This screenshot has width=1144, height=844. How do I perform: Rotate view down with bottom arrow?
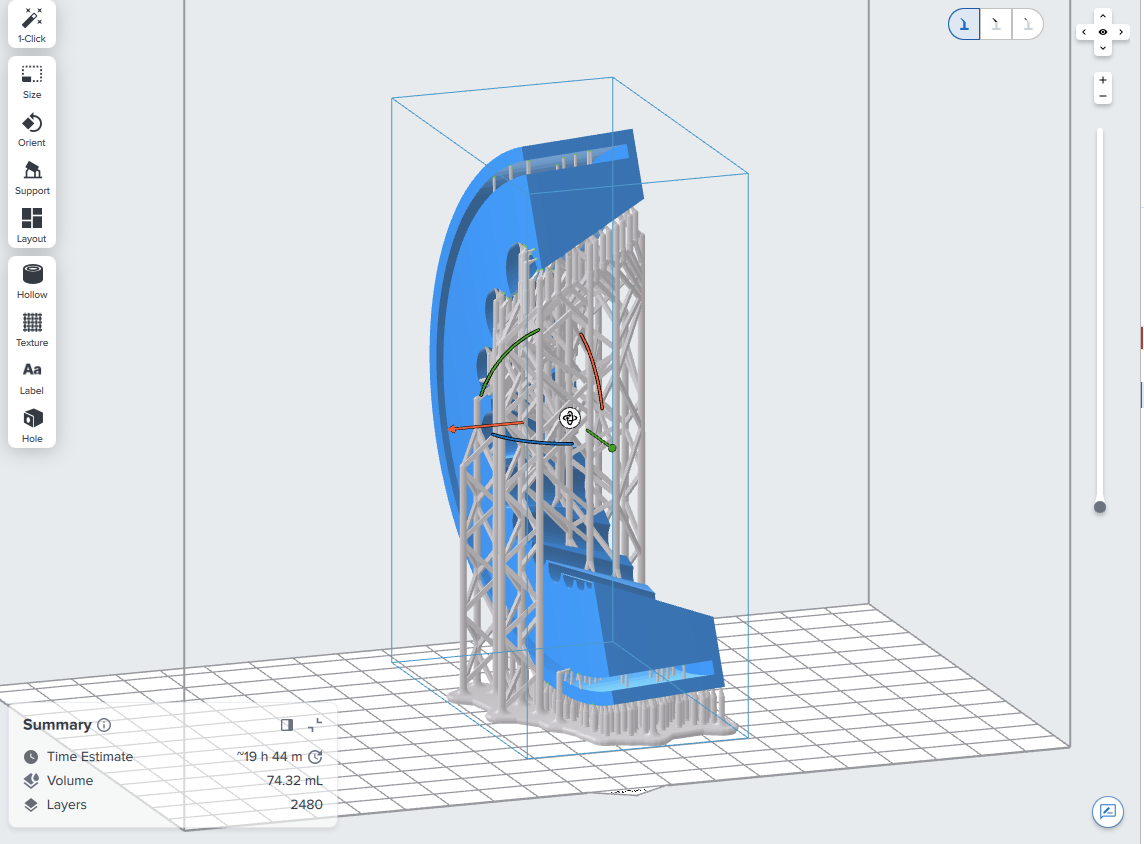(1102, 47)
